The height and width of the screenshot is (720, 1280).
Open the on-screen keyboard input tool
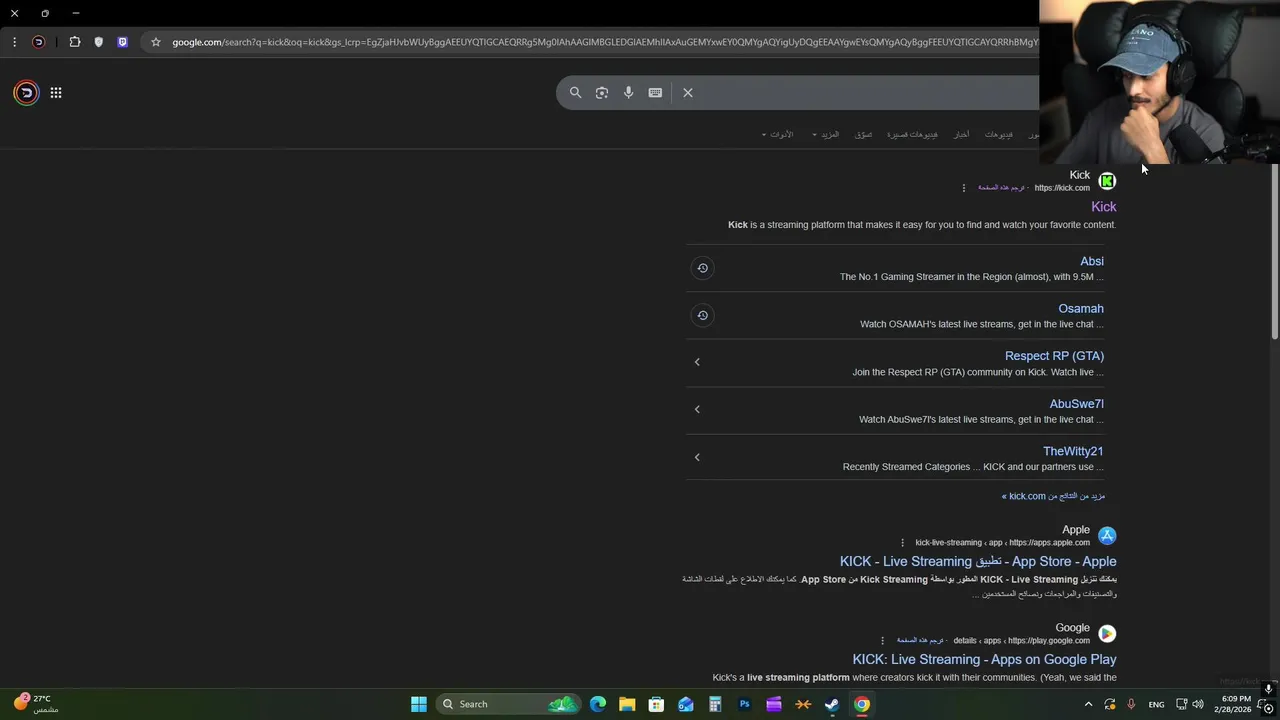[655, 92]
